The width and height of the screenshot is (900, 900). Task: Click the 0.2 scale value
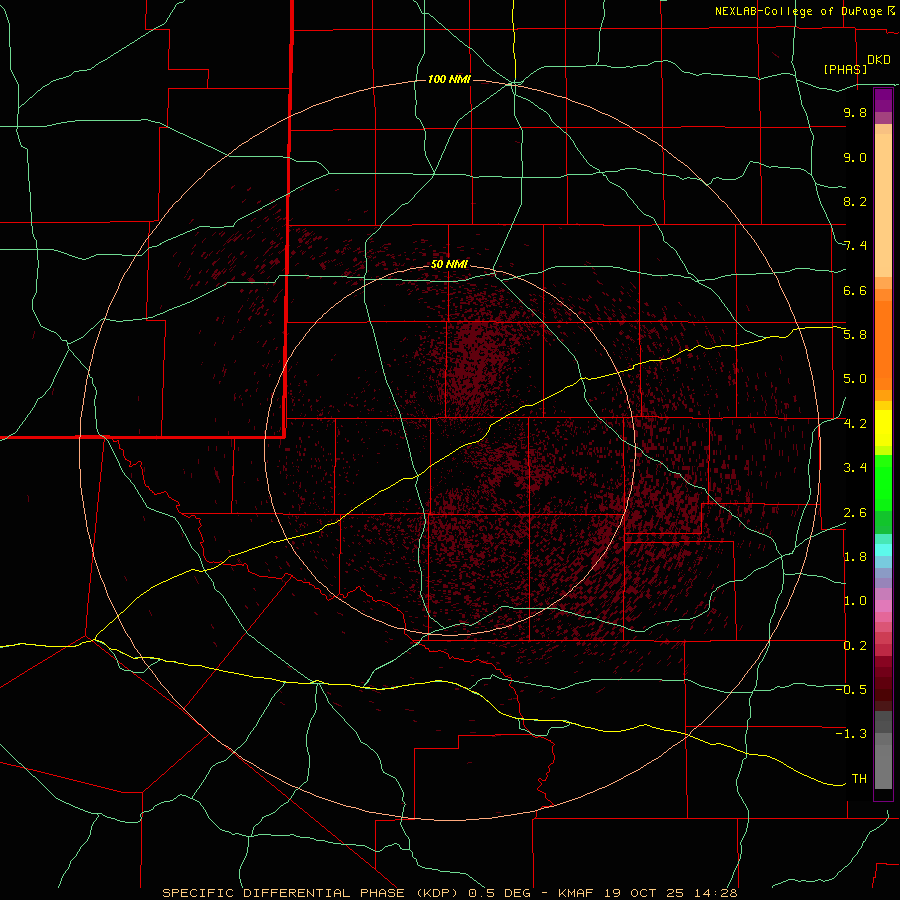click(855, 646)
